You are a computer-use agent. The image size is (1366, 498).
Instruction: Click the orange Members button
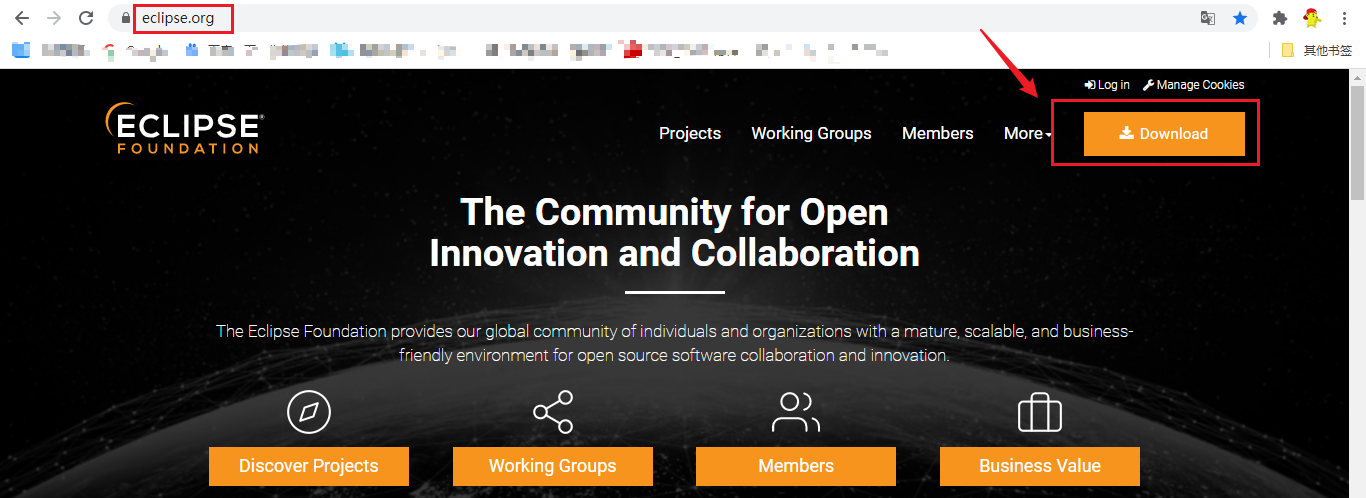click(x=796, y=466)
